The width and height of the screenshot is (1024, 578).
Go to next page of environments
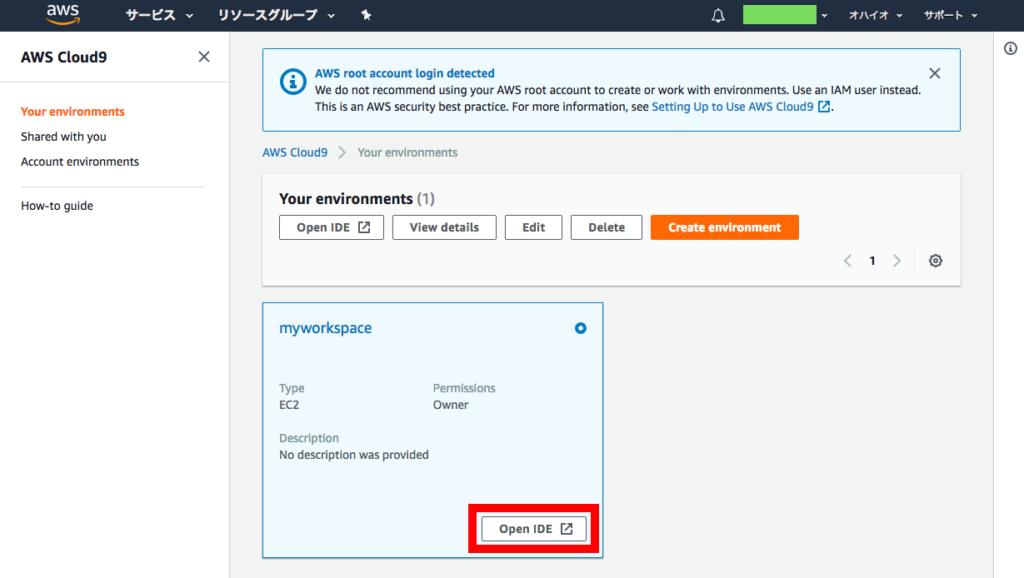pyautogui.click(x=897, y=261)
